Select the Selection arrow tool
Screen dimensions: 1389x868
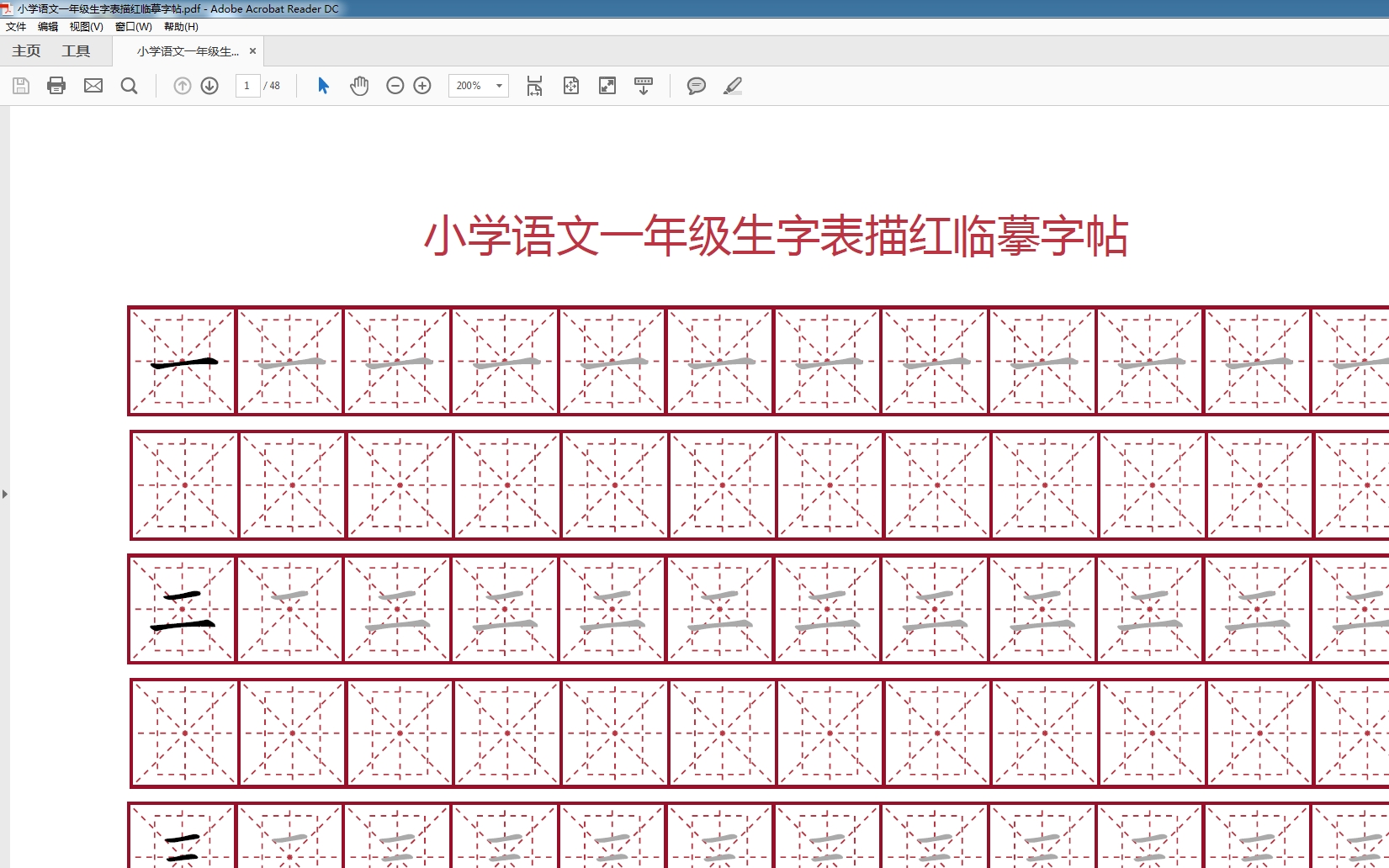(322, 85)
